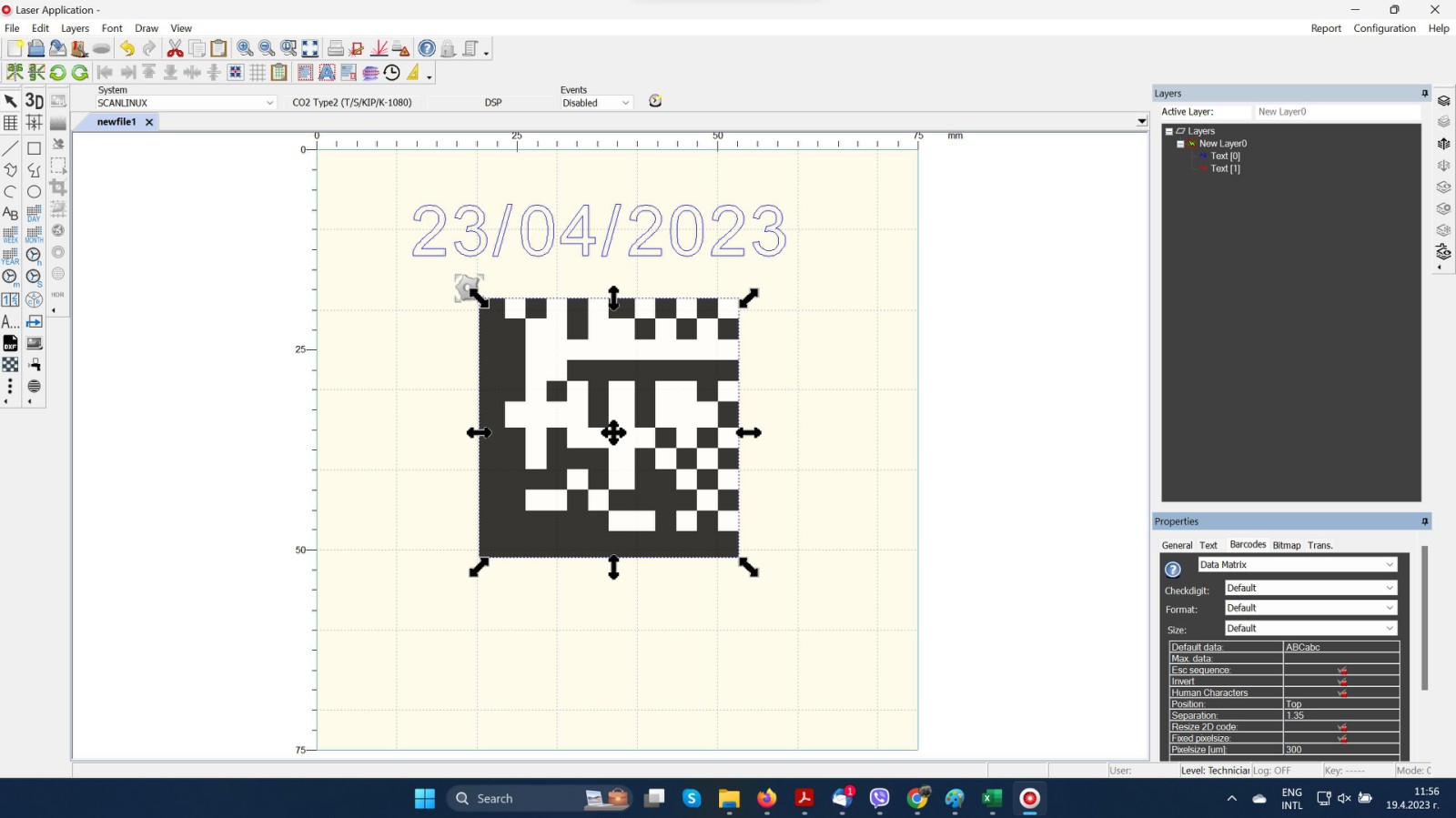Click the undo arrow icon
This screenshot has width=1456, height=818.
point(127,48)
